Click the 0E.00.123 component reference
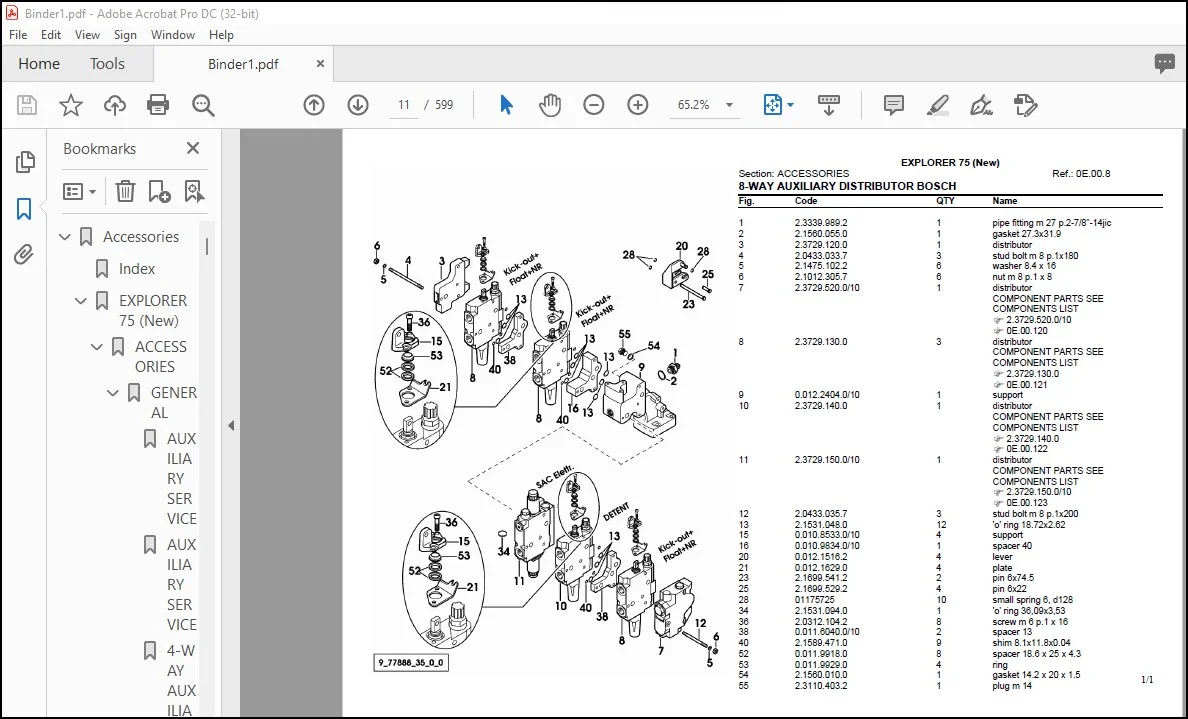This screenshot has width=1188, height=719. pos(1027,503)
